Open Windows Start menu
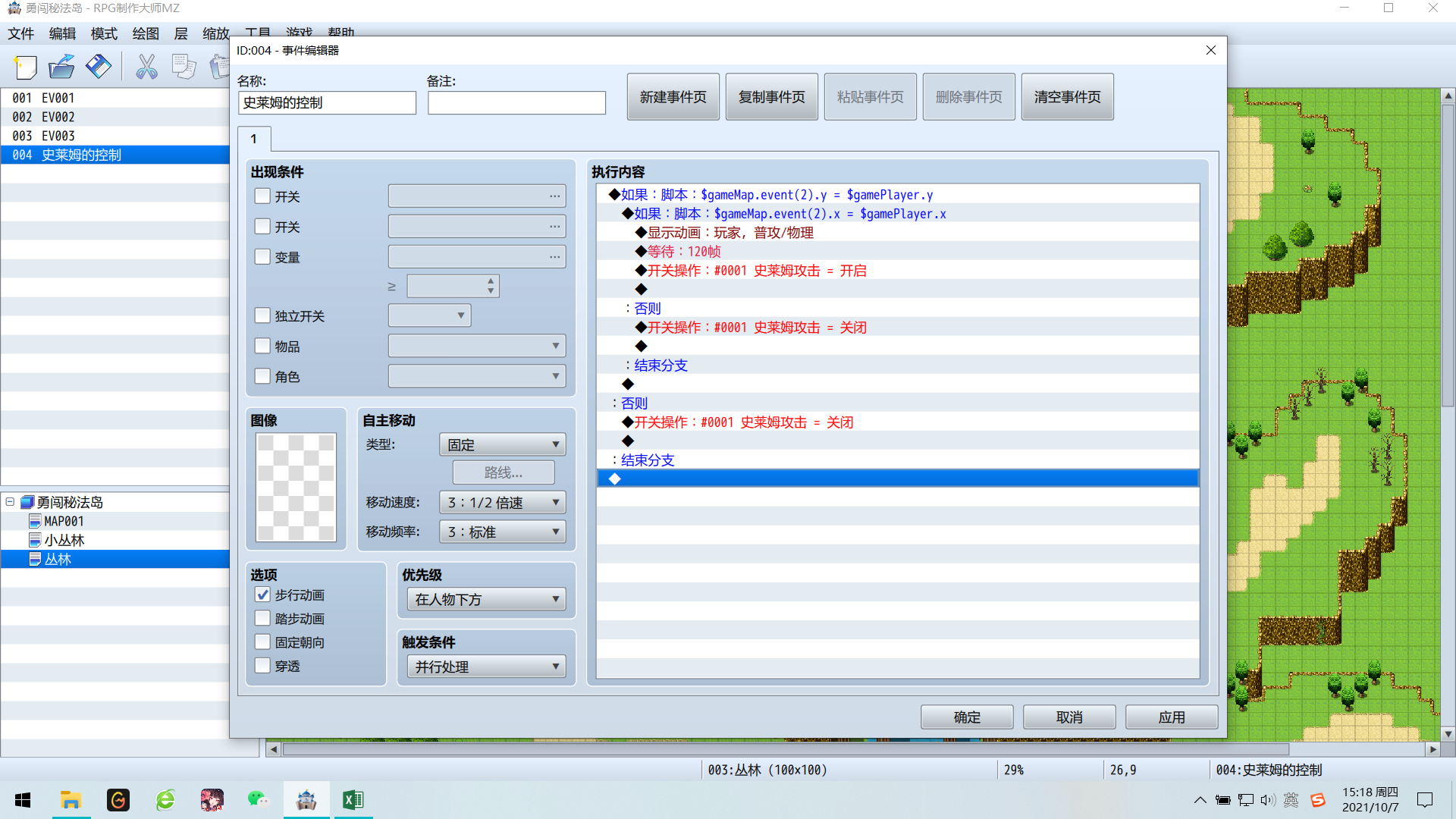 coord(23,800)
